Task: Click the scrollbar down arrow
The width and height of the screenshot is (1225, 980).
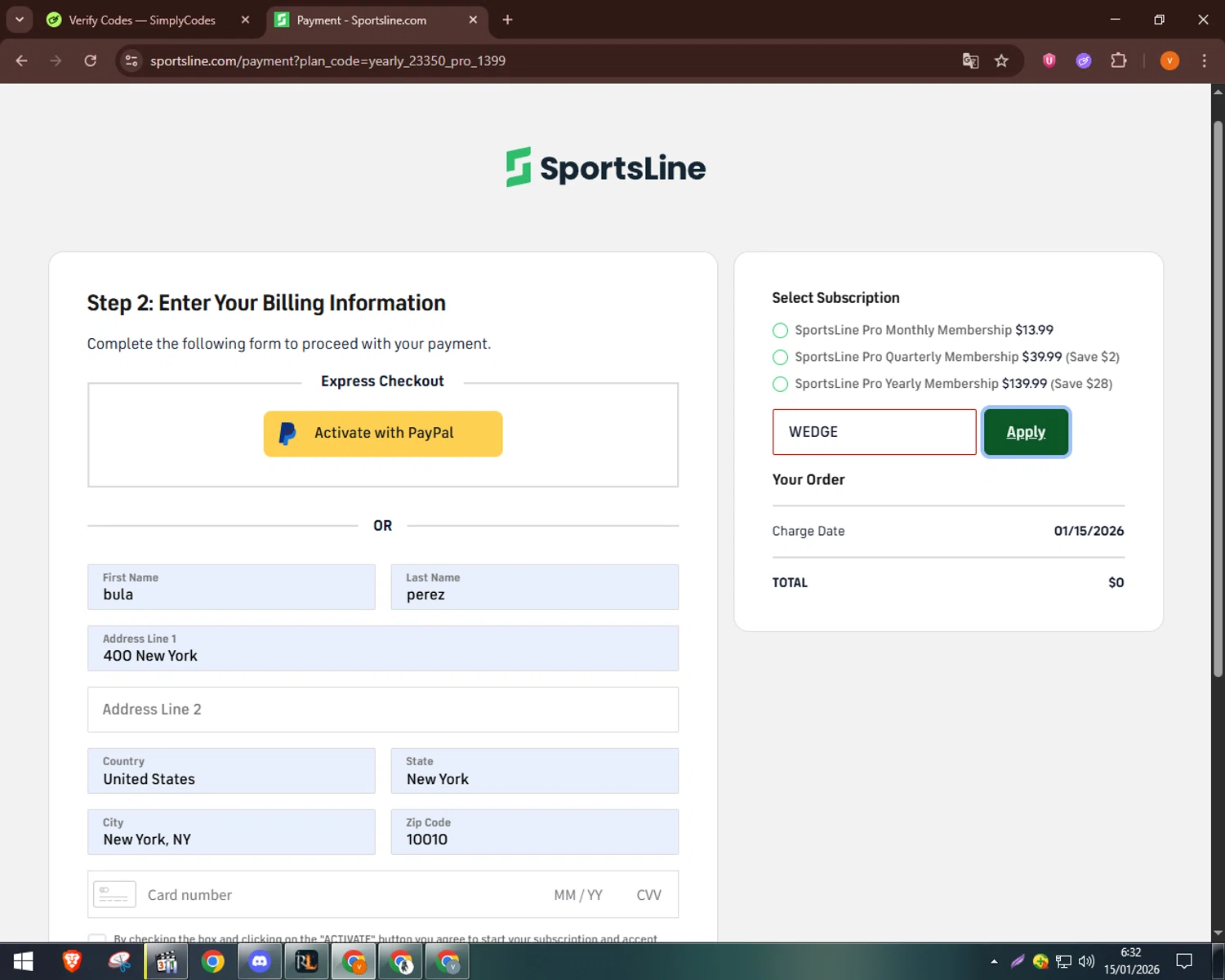Action: click(x=1218, y=933)
